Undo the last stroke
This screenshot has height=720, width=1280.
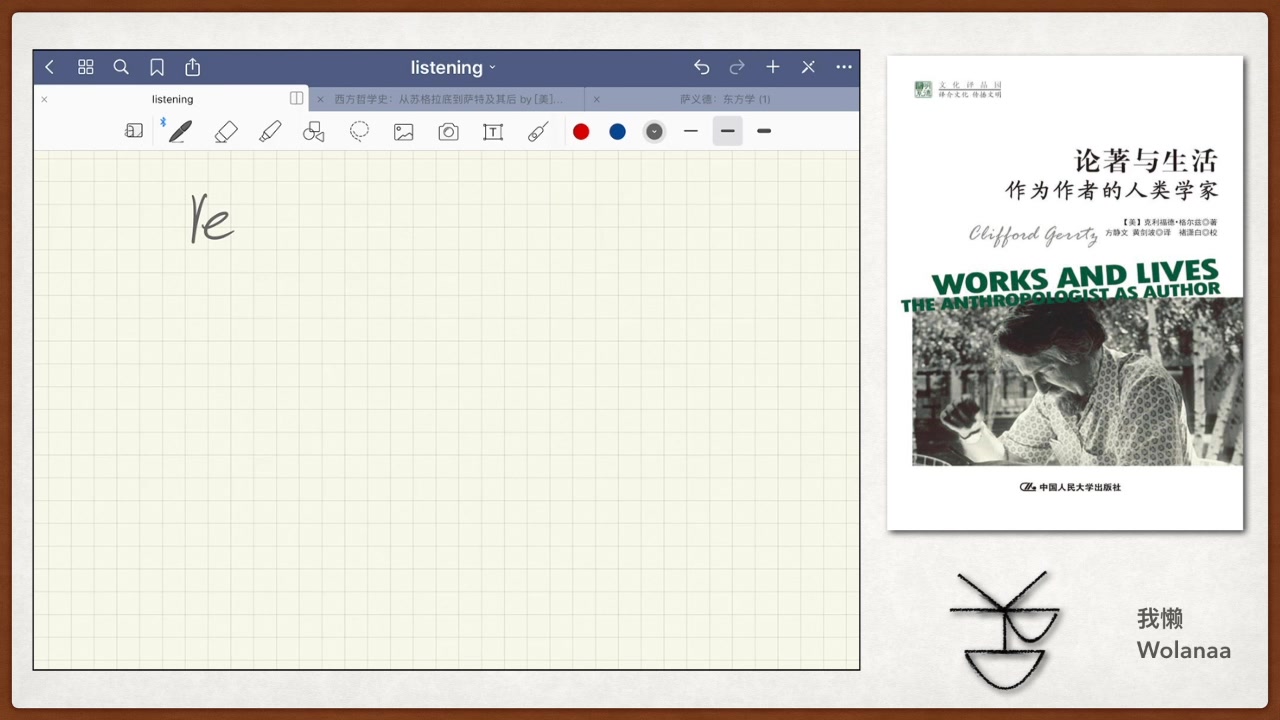tap(702, 67)
